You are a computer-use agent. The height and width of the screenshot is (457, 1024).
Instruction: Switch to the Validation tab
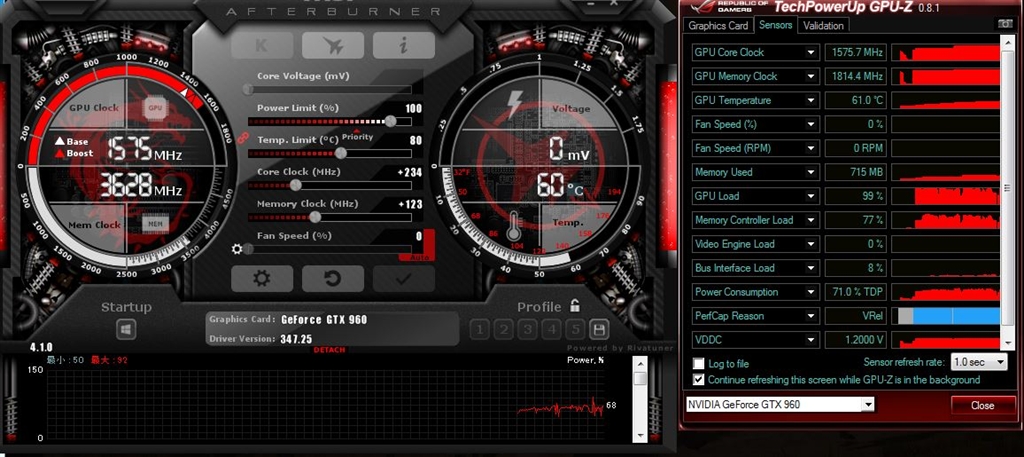point(824,25)
